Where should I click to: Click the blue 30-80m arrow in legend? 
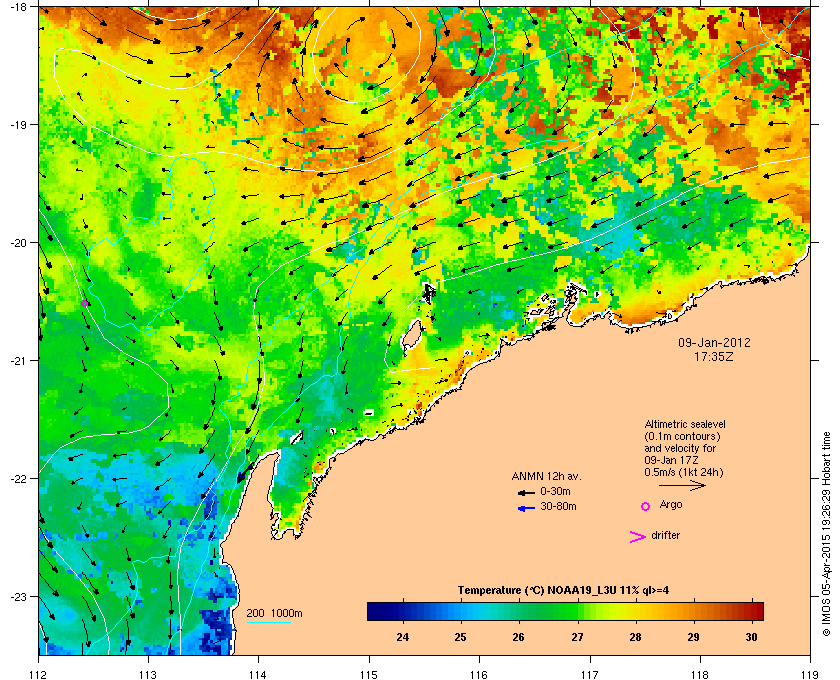526,509
